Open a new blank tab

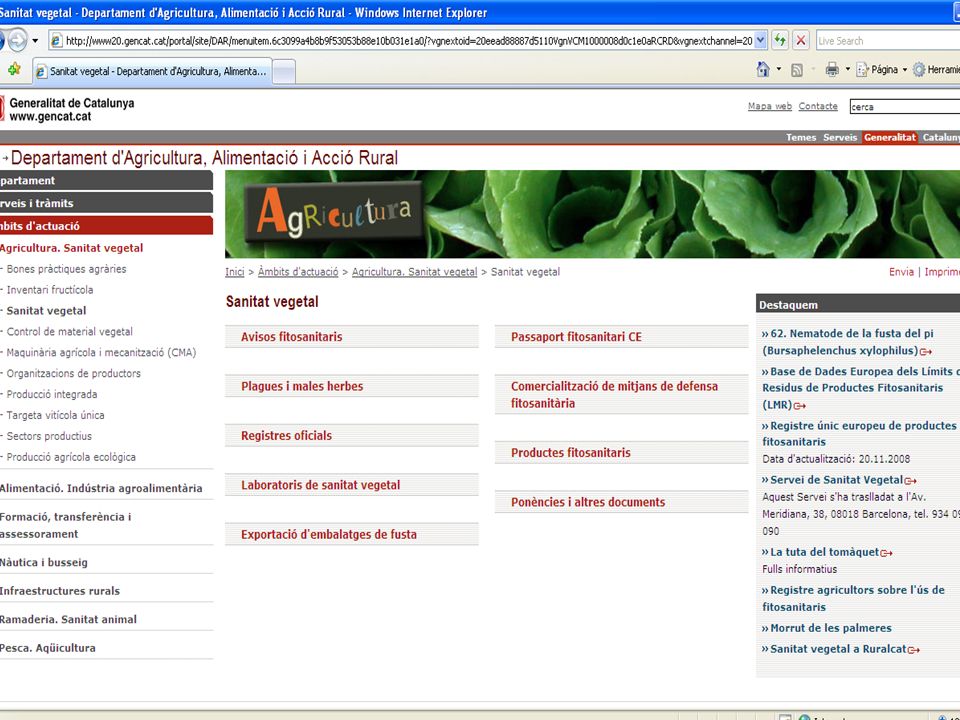283,72
